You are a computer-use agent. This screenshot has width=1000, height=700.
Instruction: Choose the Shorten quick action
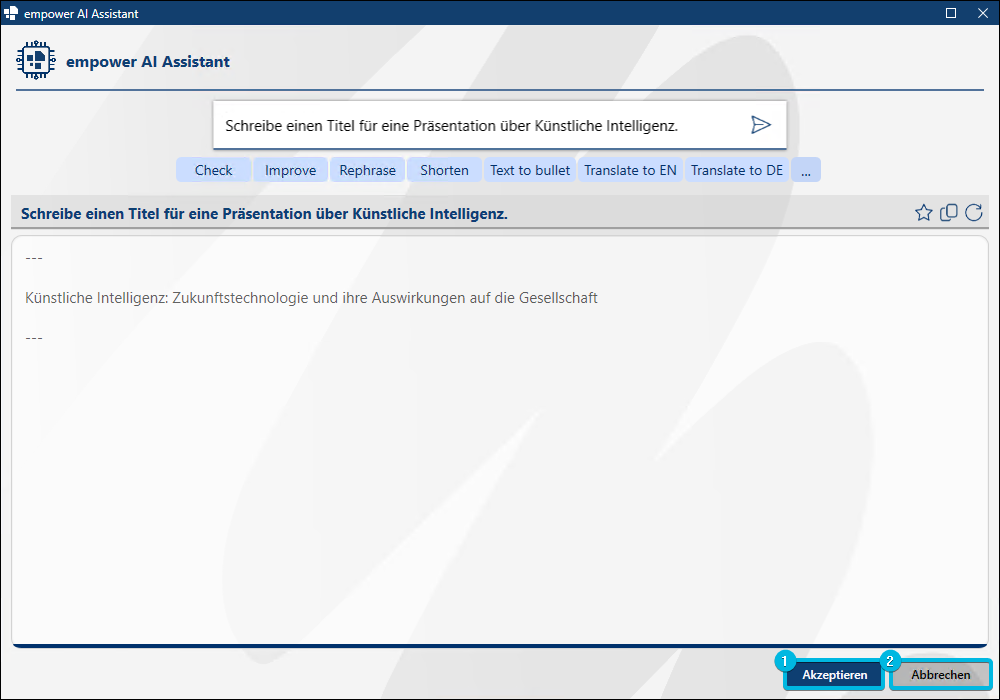tap(444, 170)
